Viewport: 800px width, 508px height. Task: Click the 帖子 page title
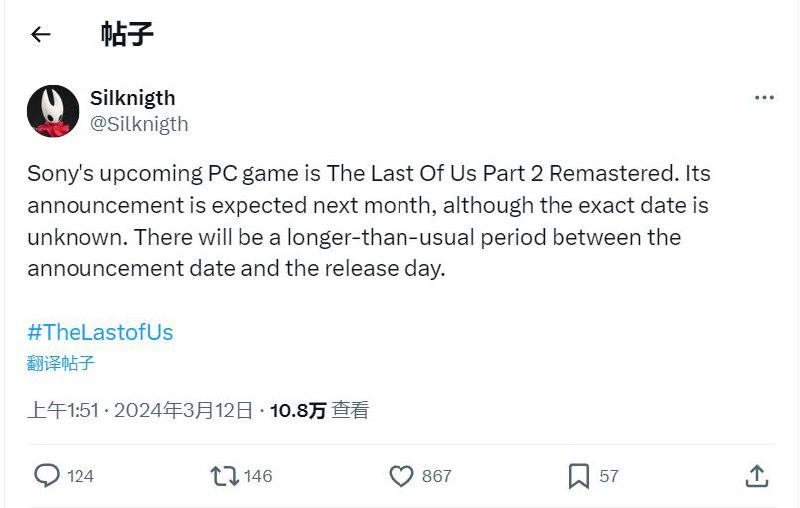click(127, 35)
